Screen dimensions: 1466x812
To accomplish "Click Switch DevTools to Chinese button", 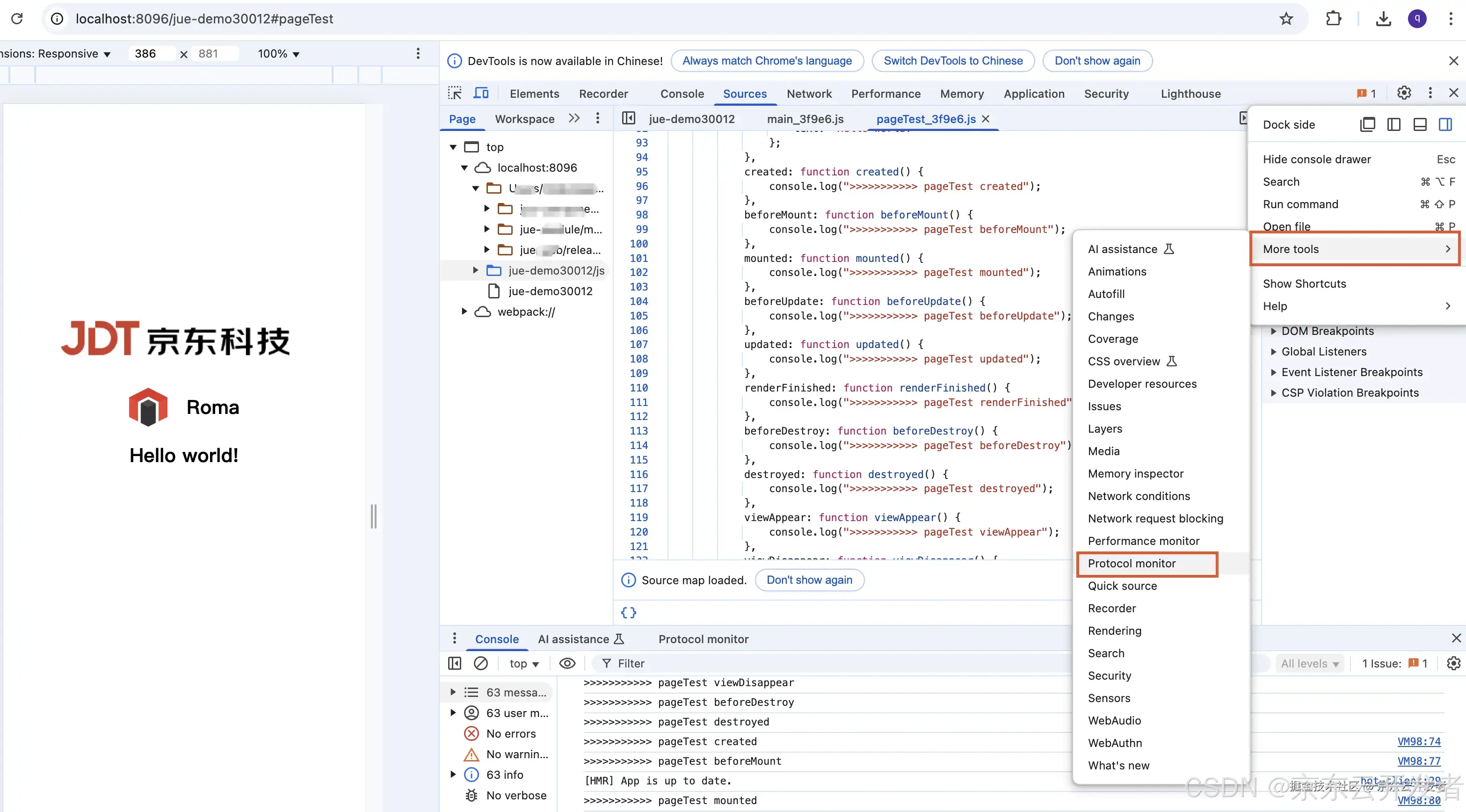I will pyautogui.click(x=953, y=60).
